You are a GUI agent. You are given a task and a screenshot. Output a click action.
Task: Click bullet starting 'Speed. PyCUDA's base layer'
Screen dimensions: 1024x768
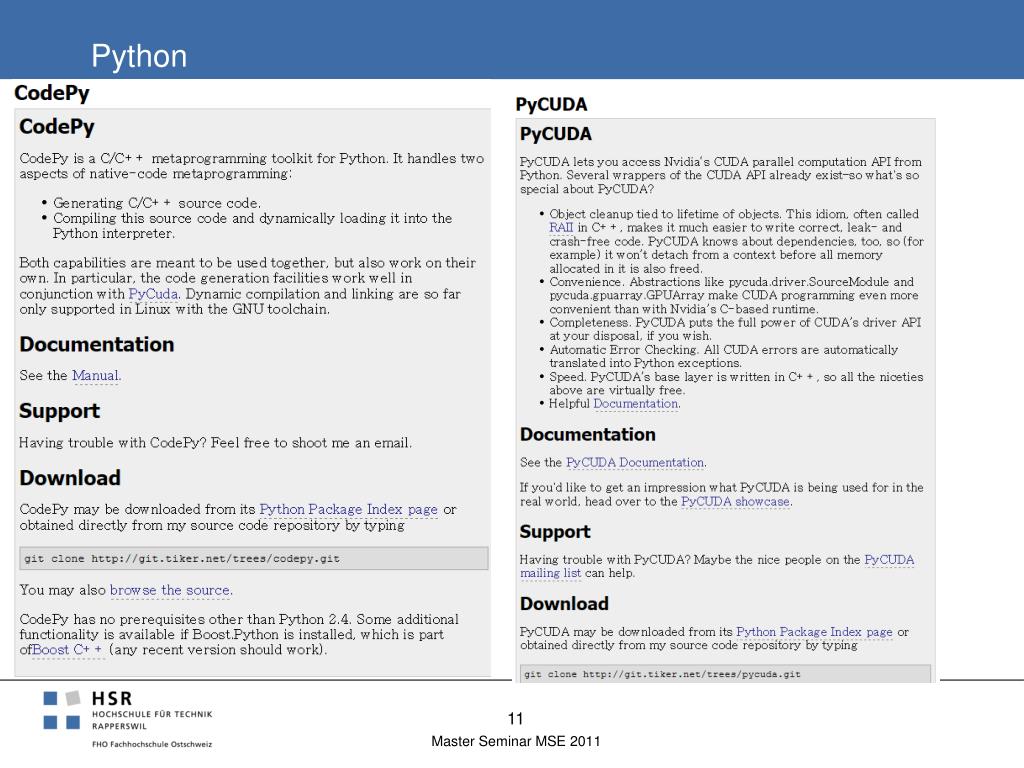[x=736, y=383]
